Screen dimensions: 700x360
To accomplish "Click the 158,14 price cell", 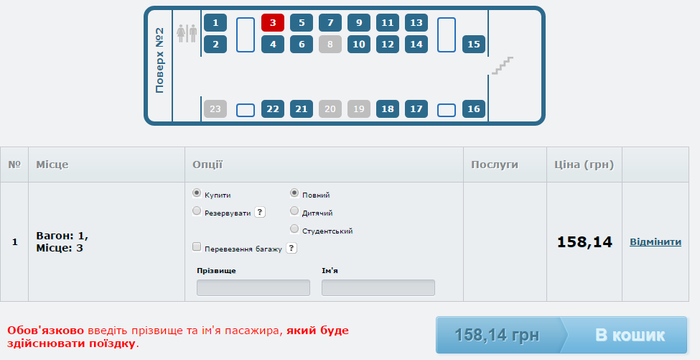I will pos(584,242).
